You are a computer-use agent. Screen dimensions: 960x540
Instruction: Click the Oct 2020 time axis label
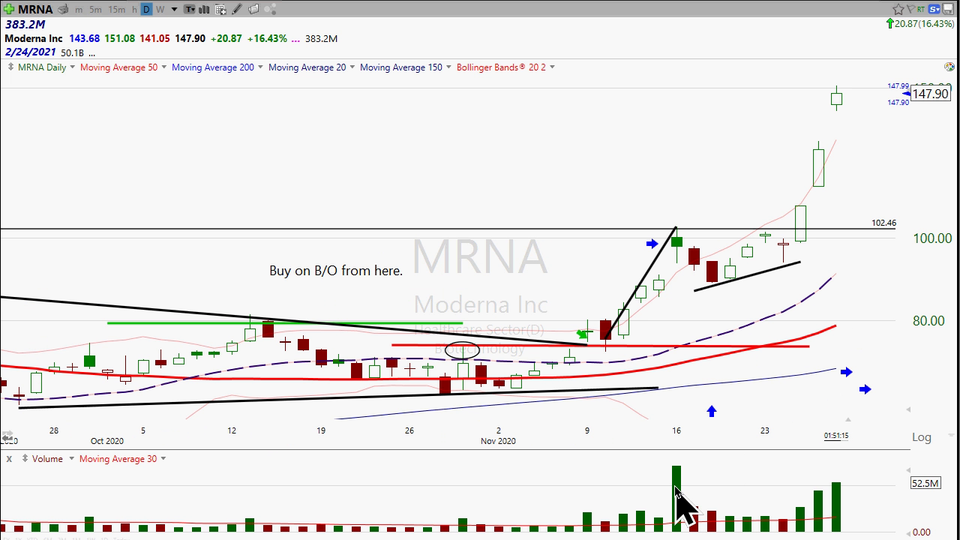(x=107, y=441)
